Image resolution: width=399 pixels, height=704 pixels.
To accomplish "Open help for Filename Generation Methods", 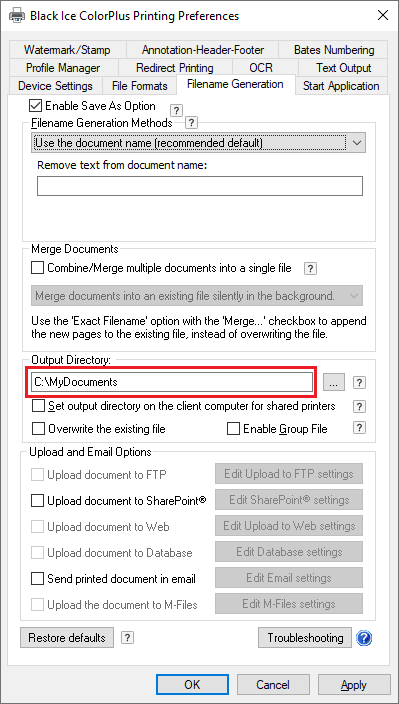I will (x=192, y=122).
